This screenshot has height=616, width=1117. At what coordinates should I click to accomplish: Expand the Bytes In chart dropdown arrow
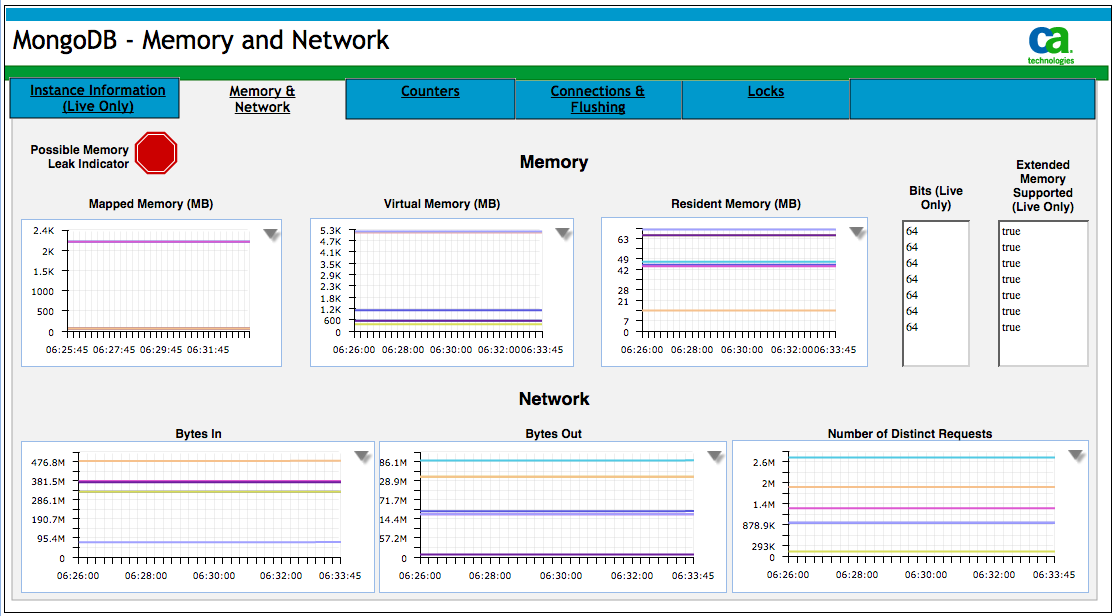(x=362, y=456)
